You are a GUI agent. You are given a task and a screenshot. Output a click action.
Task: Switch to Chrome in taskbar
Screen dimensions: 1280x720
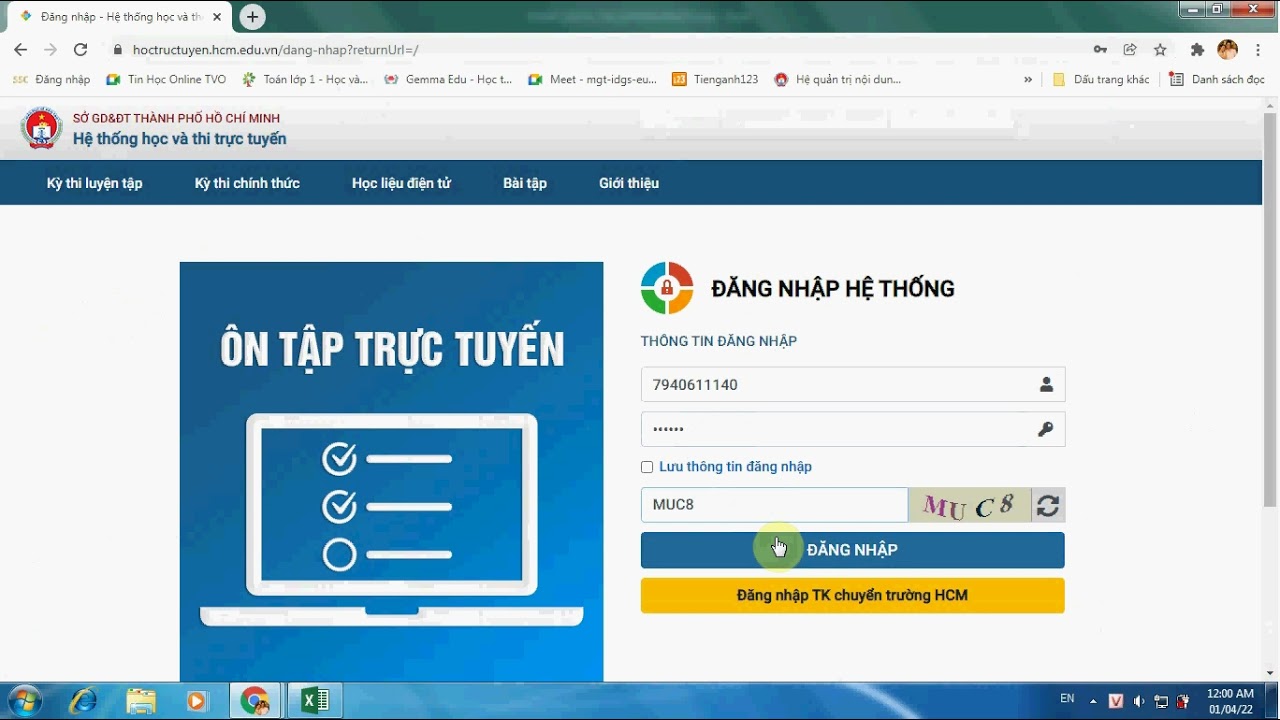tap(256, 701)
